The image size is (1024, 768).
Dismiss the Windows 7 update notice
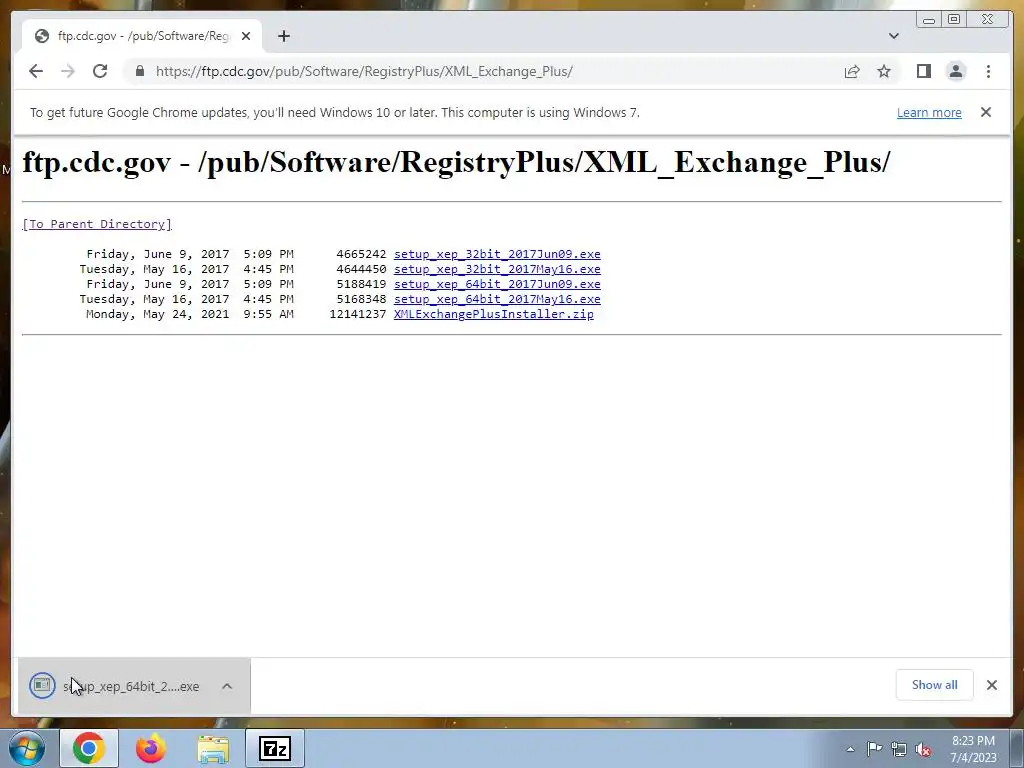coord(985,112)
